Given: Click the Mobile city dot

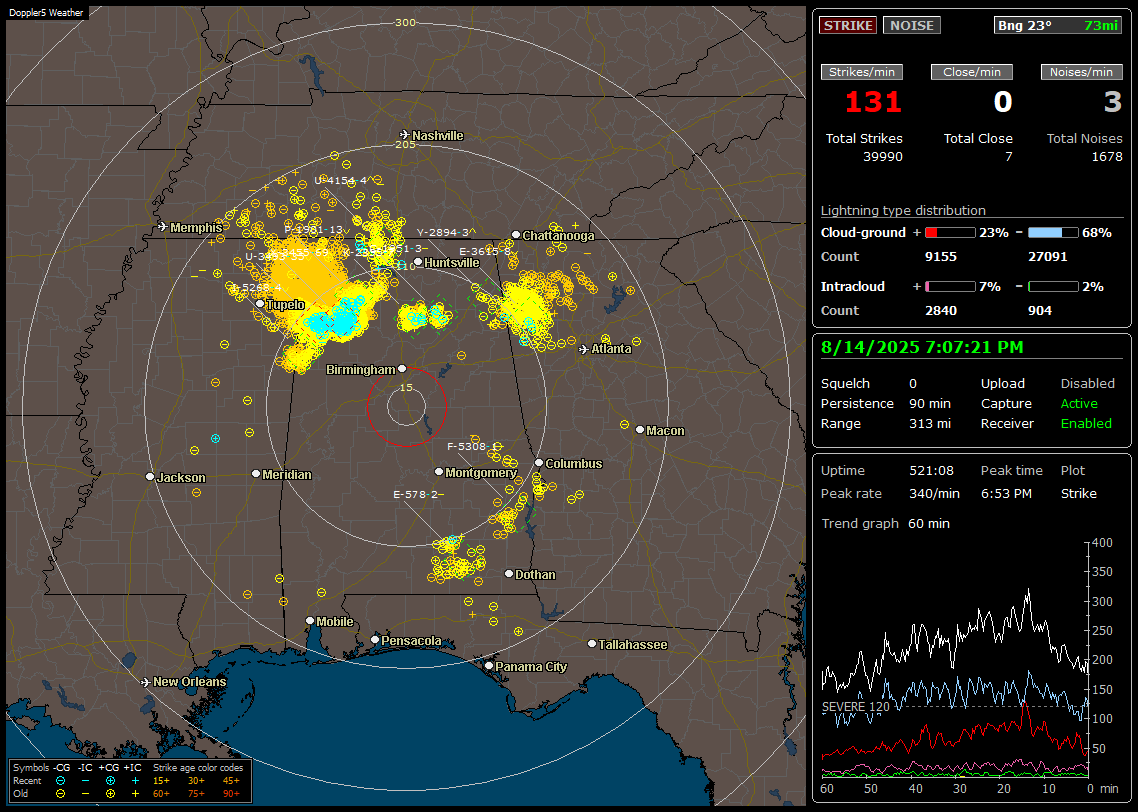Looking at the screenshot, I should [x=311, y=621].
